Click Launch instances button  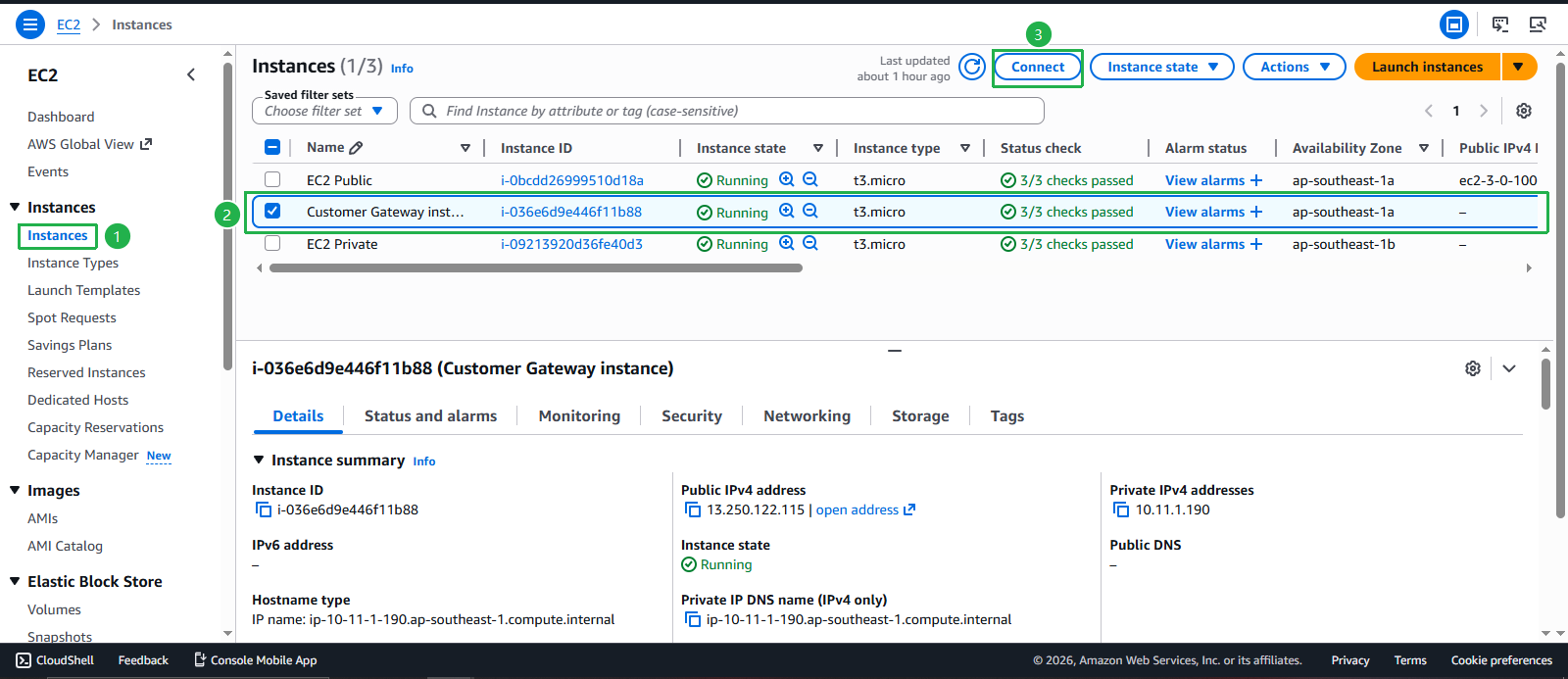click(x=1427, y=67)
